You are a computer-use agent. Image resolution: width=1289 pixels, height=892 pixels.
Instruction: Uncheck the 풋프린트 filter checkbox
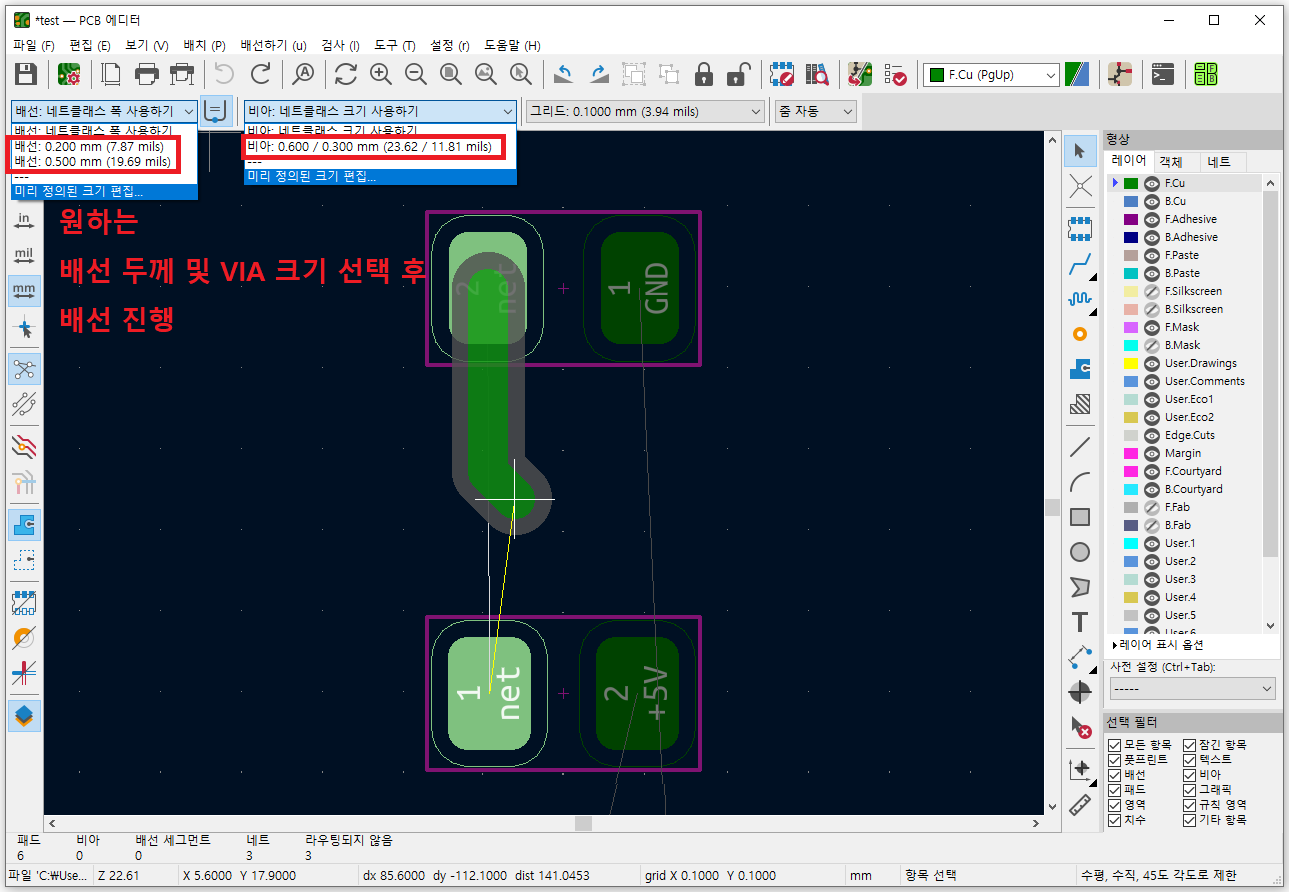pos(1114,760)
